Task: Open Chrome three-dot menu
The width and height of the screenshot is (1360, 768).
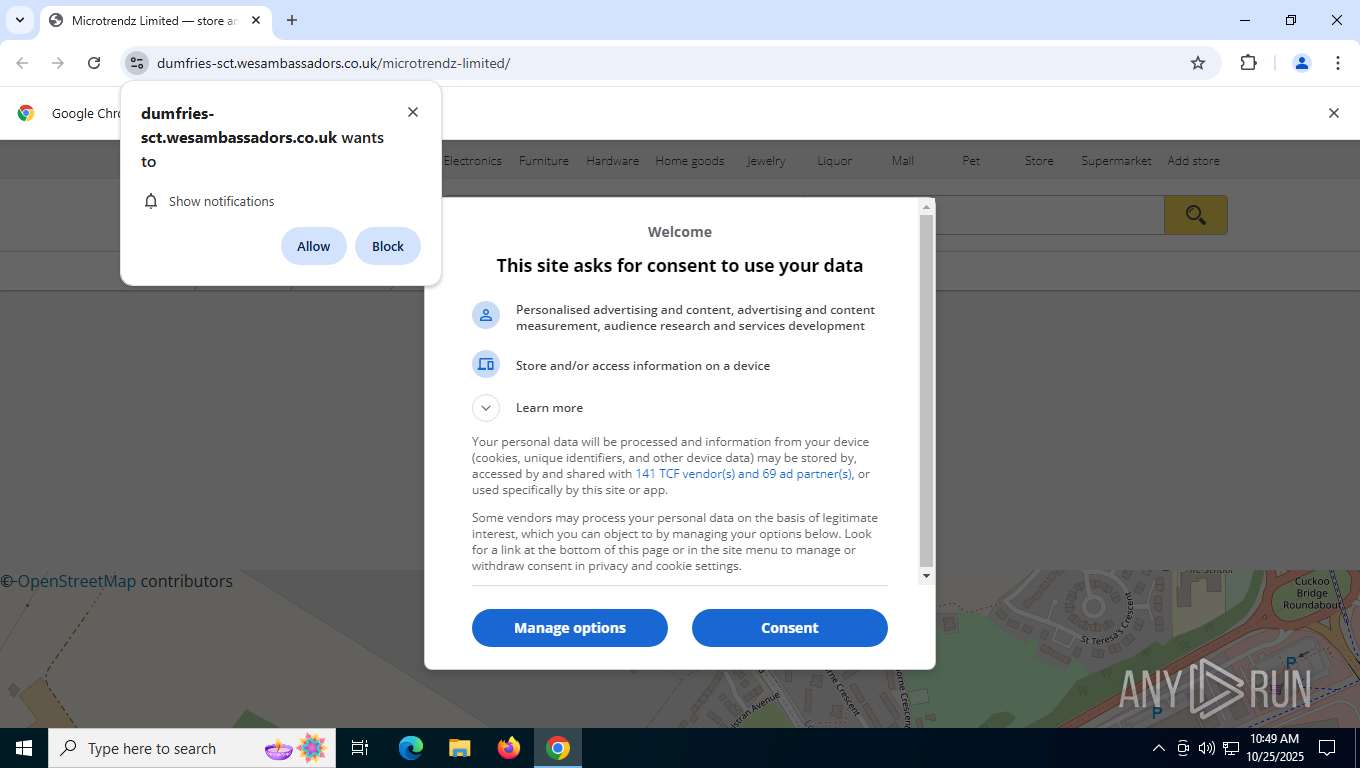Action: coord(1338,63)
